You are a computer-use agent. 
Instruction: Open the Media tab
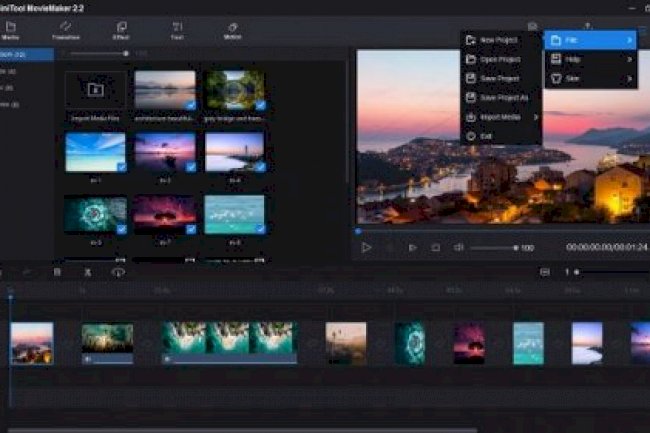pyautogui.click(x=10, y=30)
